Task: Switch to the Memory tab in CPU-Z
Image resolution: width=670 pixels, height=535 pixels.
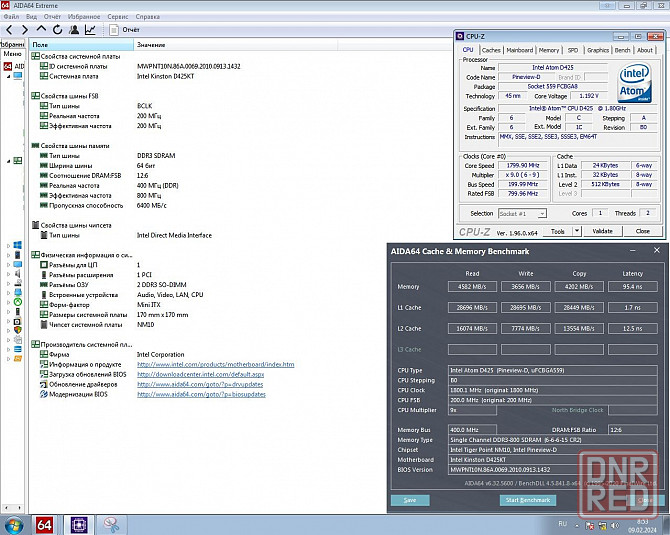Action: tap(549, 50)
